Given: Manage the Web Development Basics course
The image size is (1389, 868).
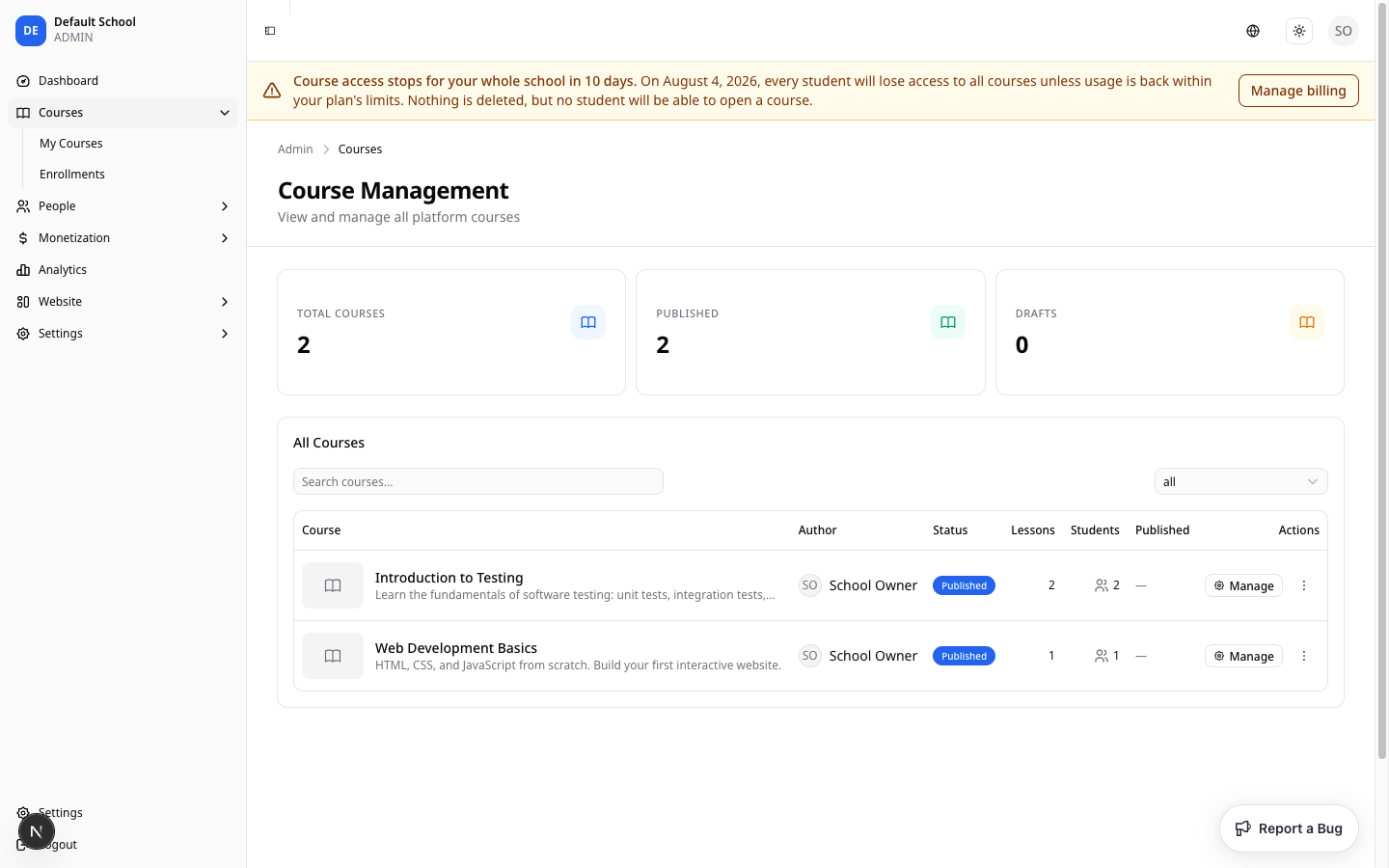Looking at the screenshot, I should click(1243, 656).
